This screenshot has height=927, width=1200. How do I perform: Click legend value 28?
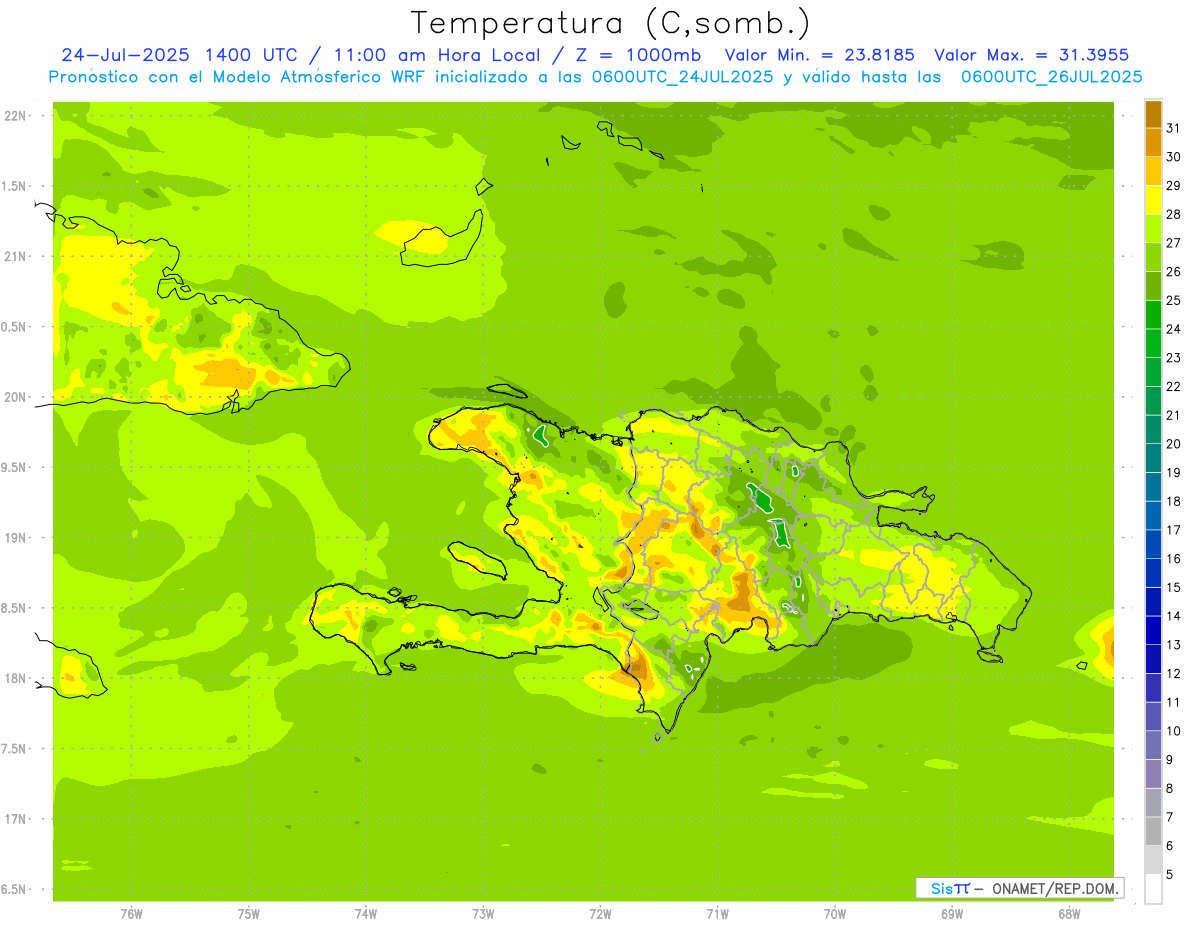tap(1174, 214)
